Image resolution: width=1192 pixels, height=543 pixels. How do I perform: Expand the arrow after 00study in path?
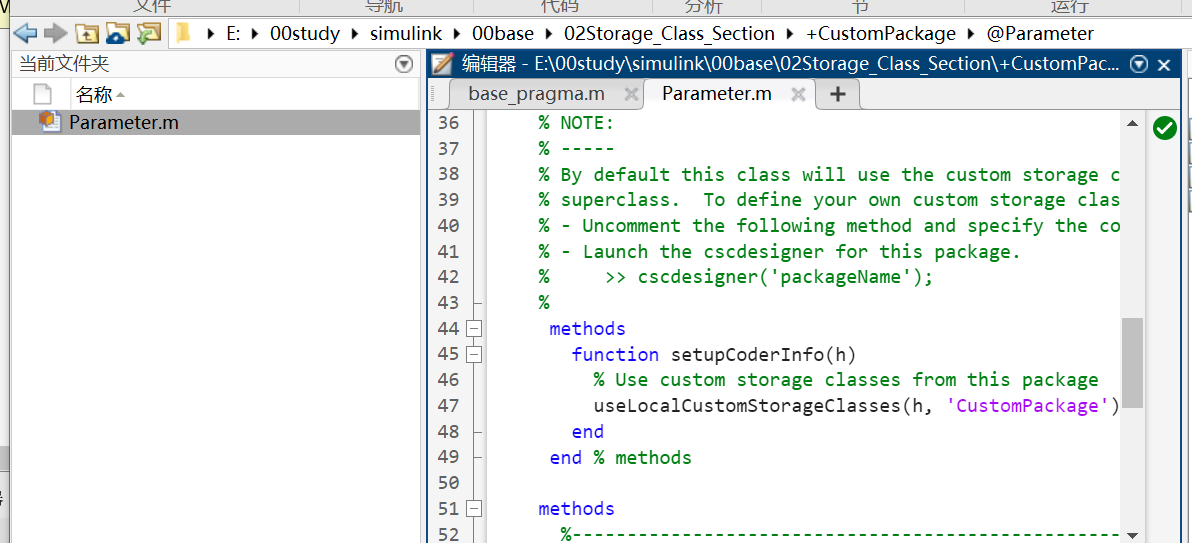[x=355, y=33]
